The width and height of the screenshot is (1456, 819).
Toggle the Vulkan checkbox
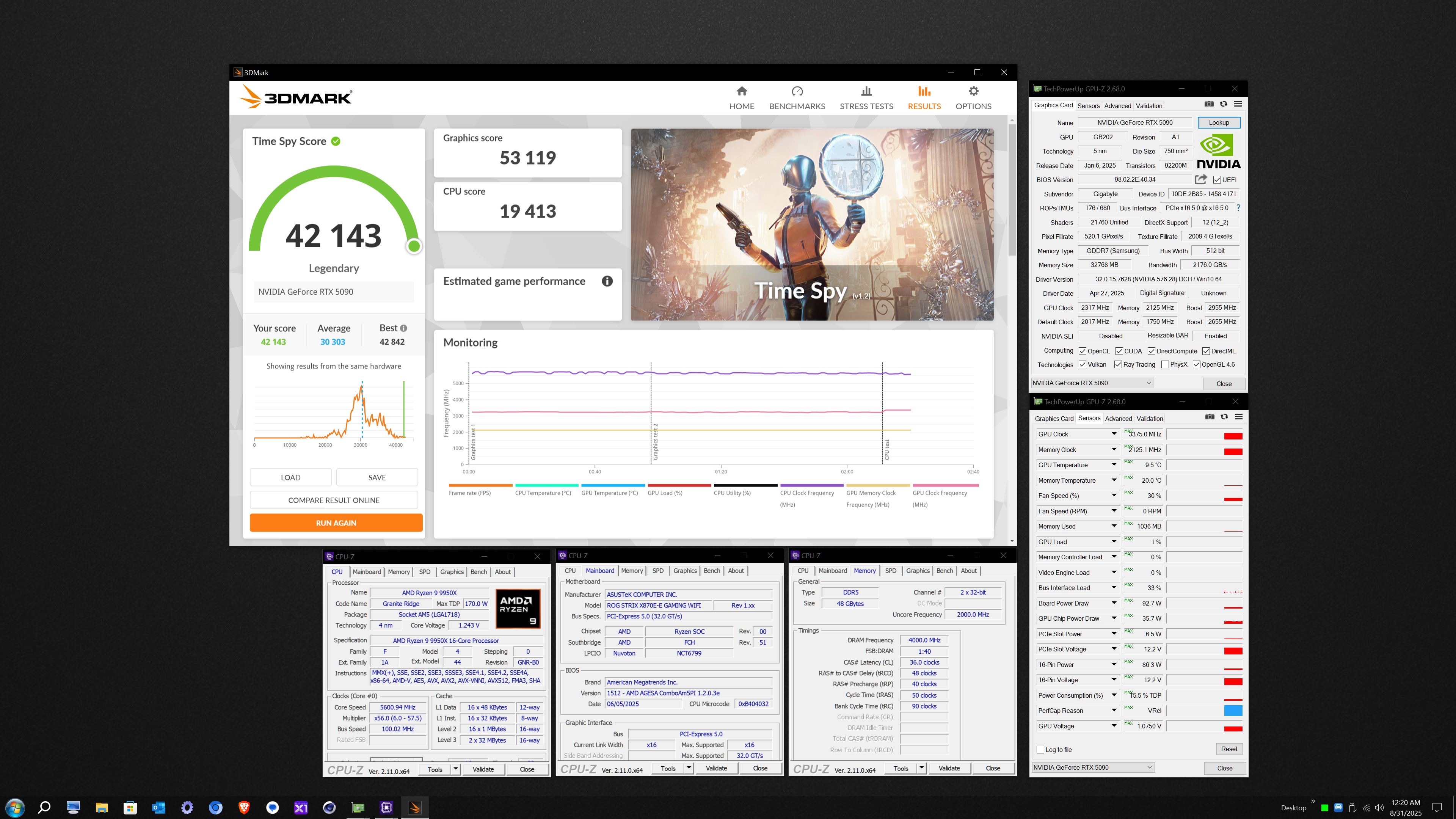coord(1083,364)
